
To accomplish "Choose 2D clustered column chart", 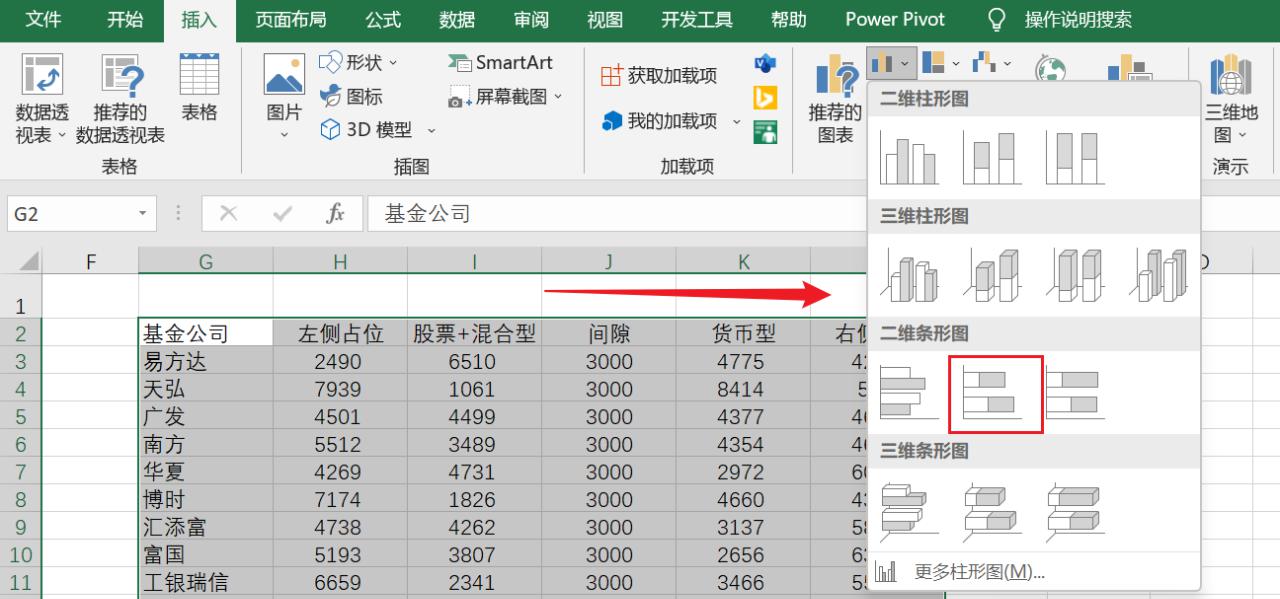I will pyautogui.click(x=909, y=157).
